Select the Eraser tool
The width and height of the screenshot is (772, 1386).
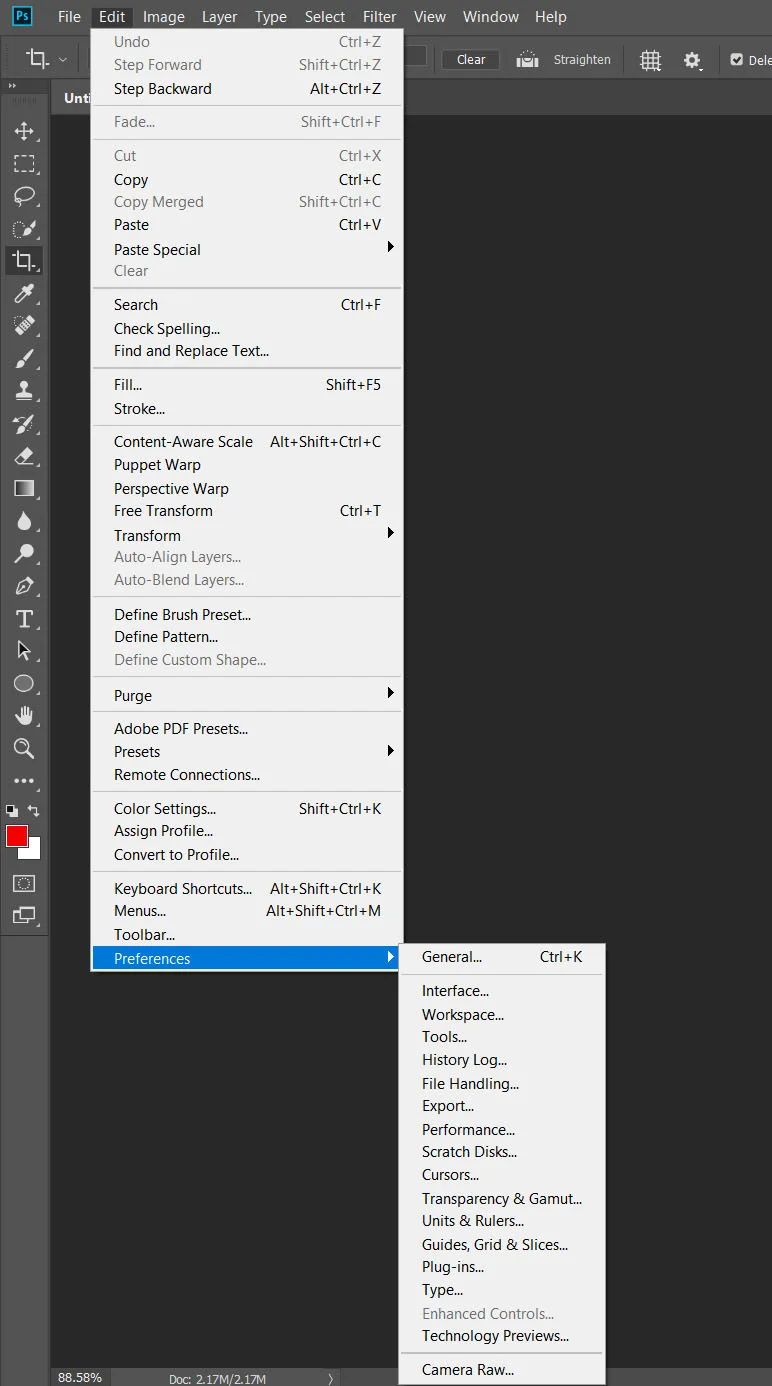coord(24,456)
